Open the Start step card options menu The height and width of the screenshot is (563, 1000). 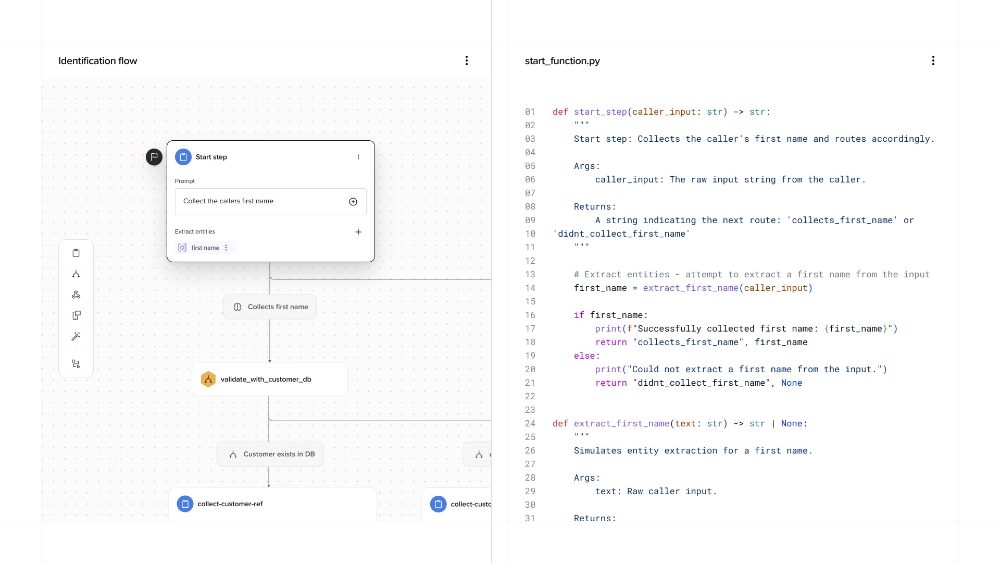click(358, 157)
